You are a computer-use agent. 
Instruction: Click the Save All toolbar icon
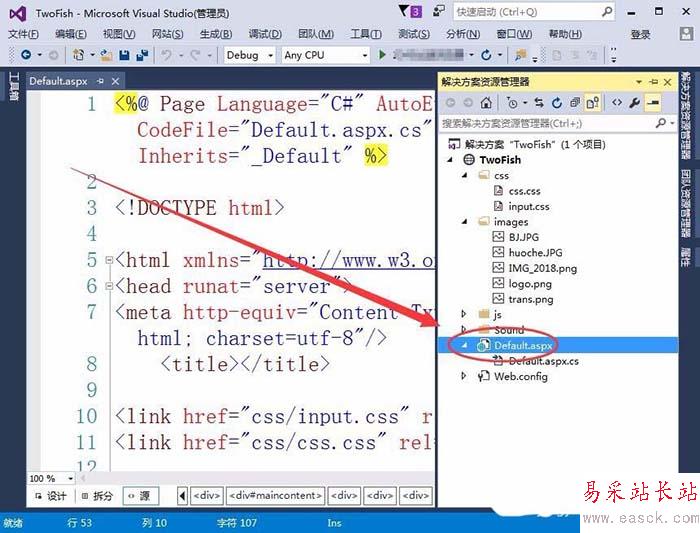tap(142, 55)
